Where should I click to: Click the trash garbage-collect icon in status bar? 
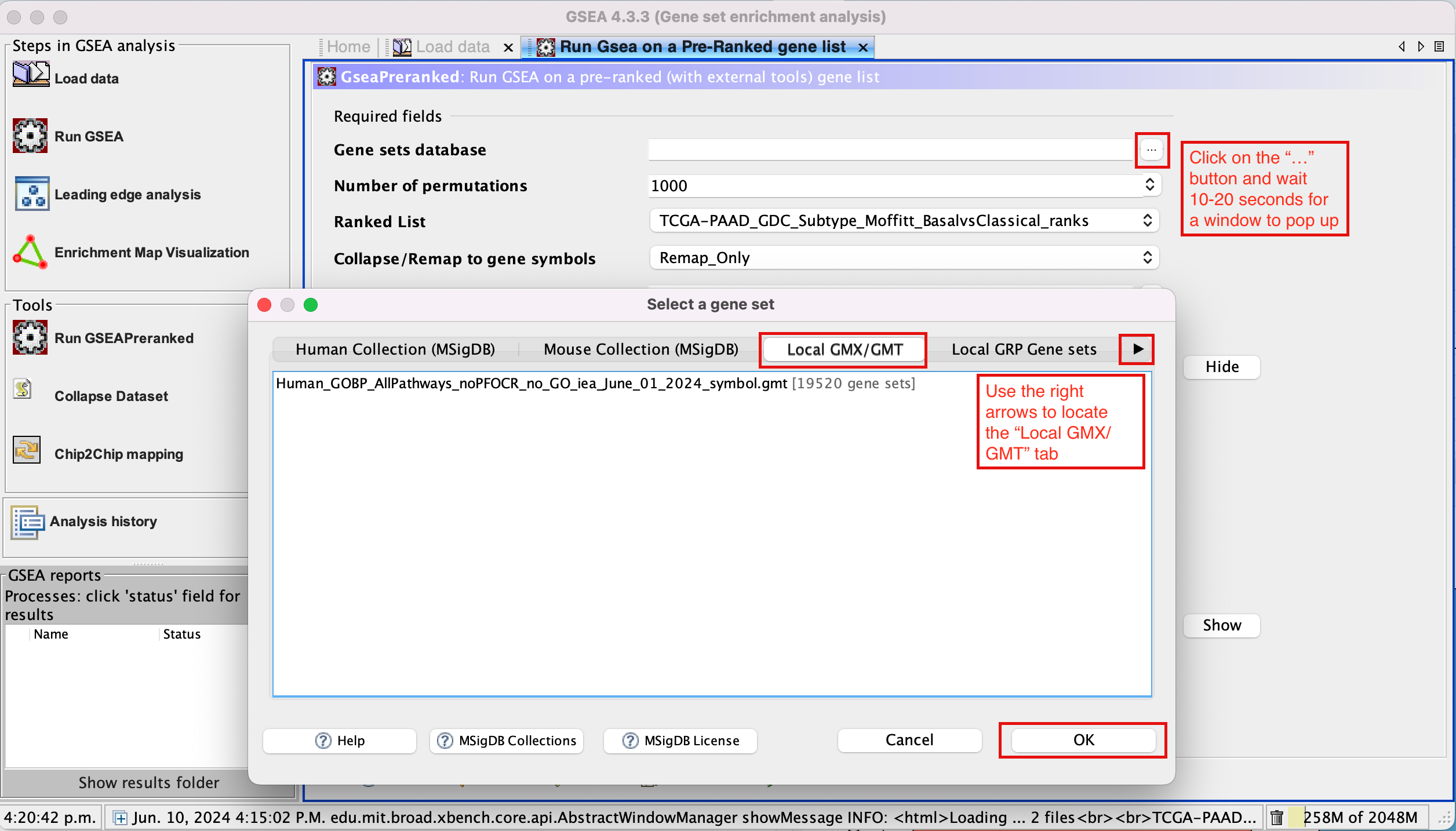[x=1276, y=818]
